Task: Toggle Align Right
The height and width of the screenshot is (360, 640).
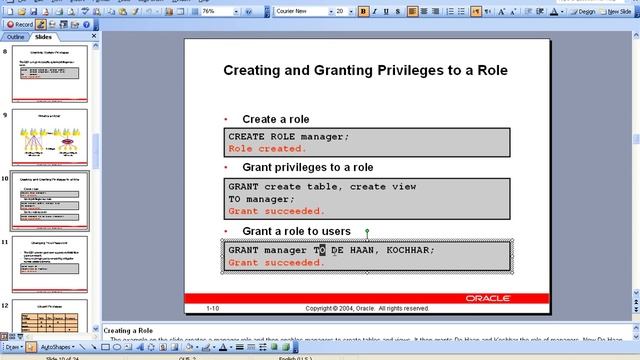Action: tap(436, 12)
